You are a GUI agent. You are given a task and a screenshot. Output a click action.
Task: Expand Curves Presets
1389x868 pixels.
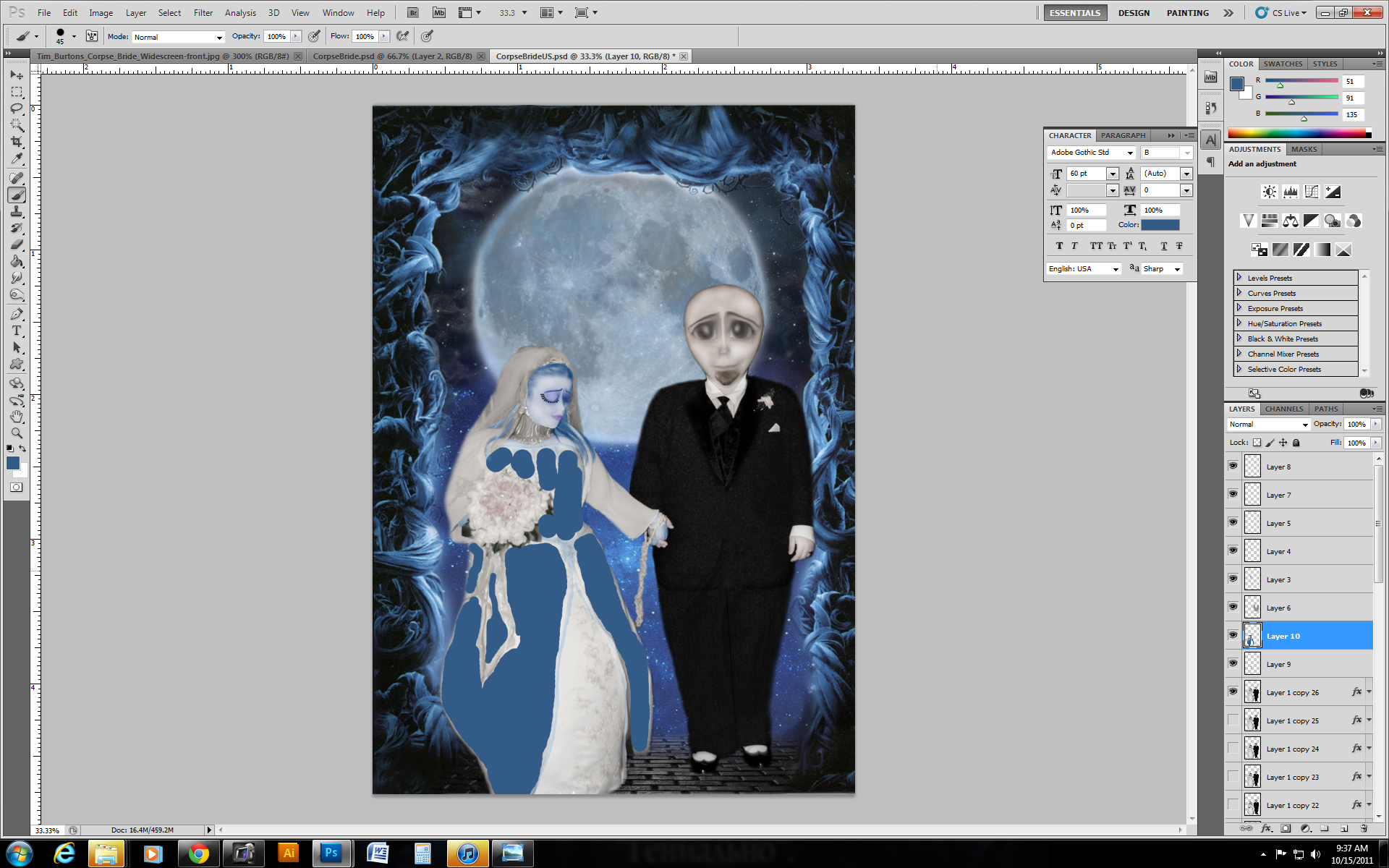click(1239, 293)
